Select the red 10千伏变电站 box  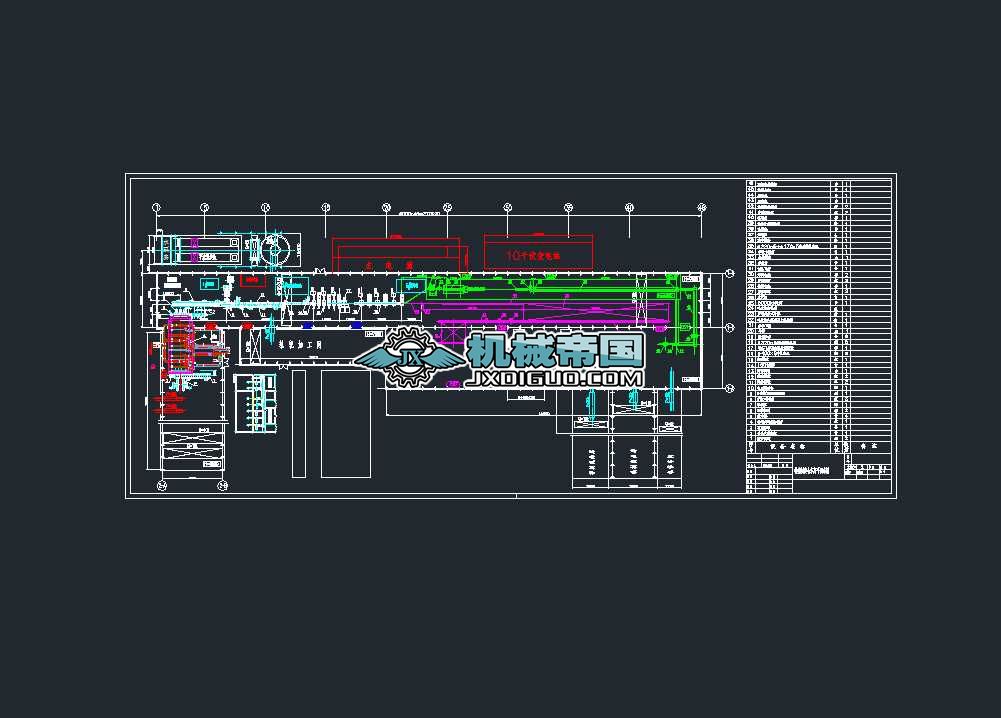point(538,252)
